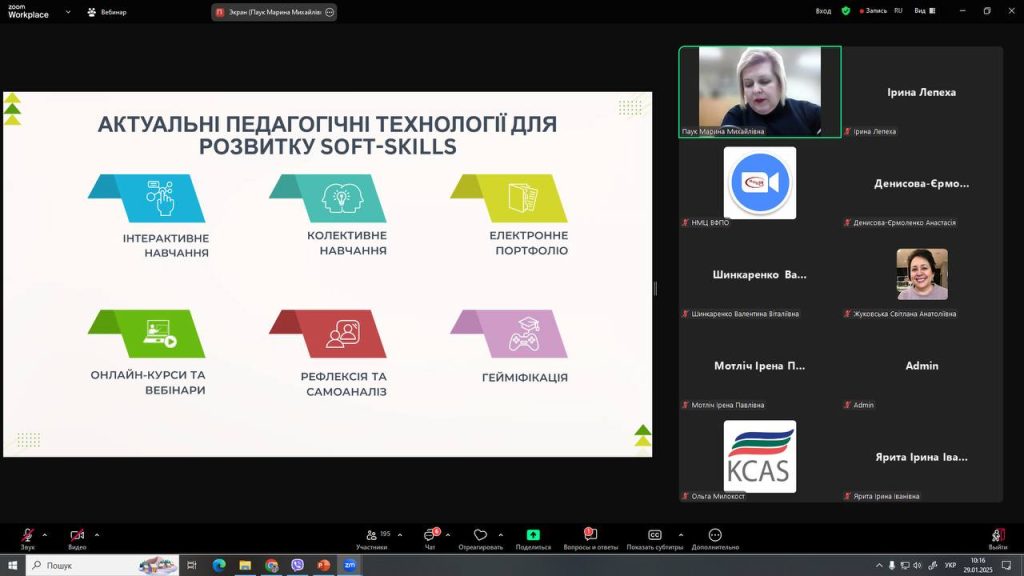Image resolution: width=1024 pixels, height=576 pixels.
Task: Select the Вебинар tab in title bar
Action: 107,12
